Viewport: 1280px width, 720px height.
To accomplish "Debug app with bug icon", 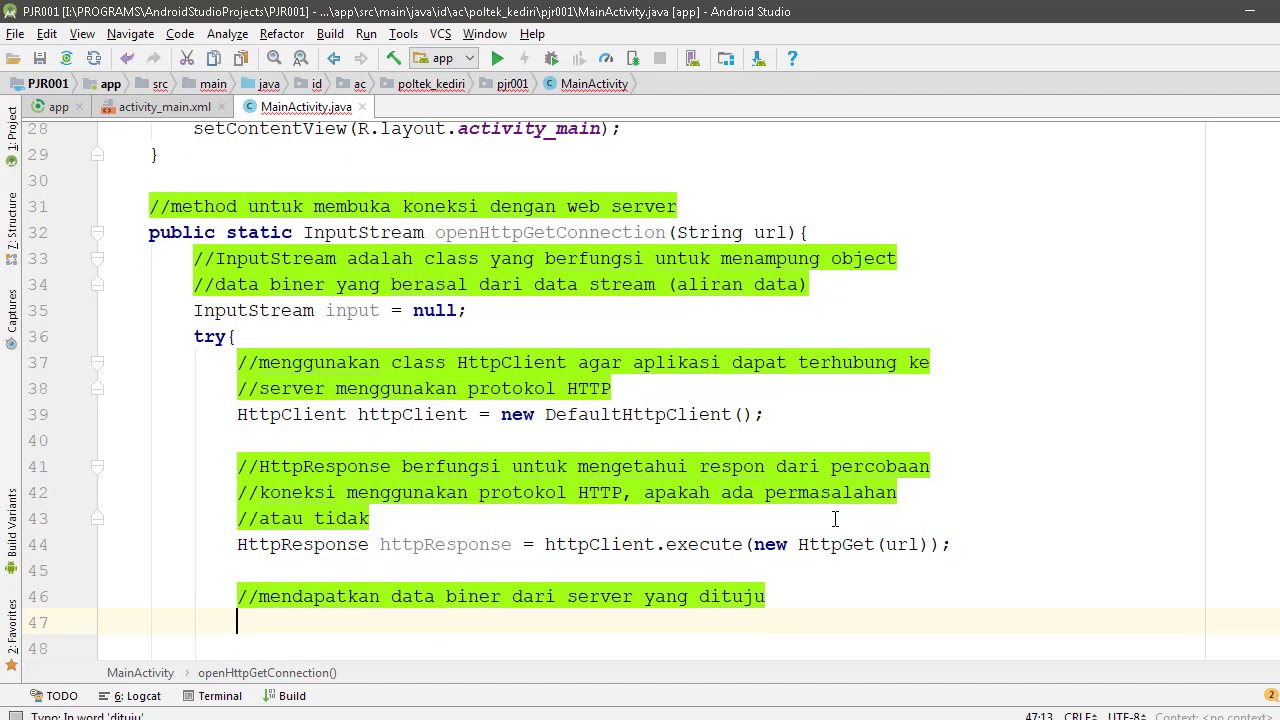I will [x=551, y=59].
